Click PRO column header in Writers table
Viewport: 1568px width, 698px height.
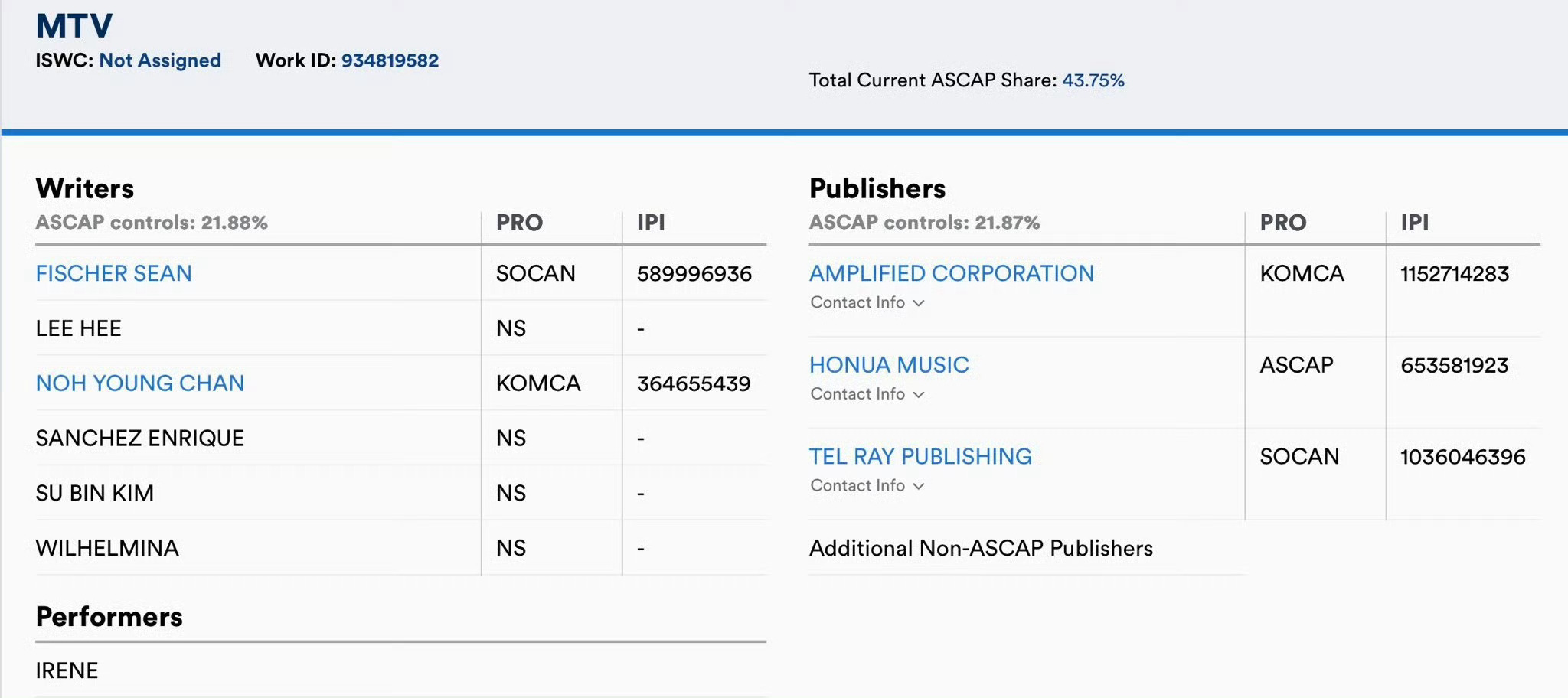519,223
